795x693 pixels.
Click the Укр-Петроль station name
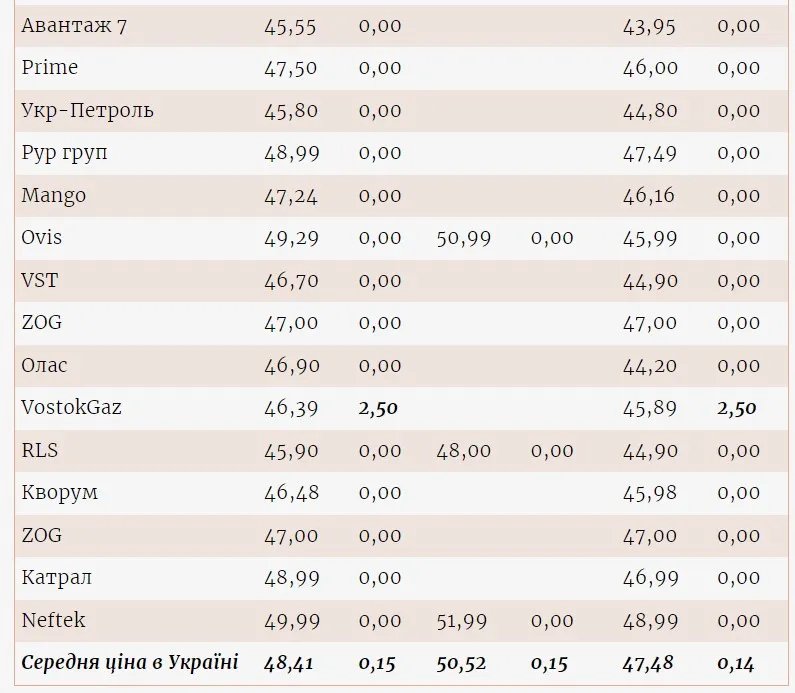87,110
